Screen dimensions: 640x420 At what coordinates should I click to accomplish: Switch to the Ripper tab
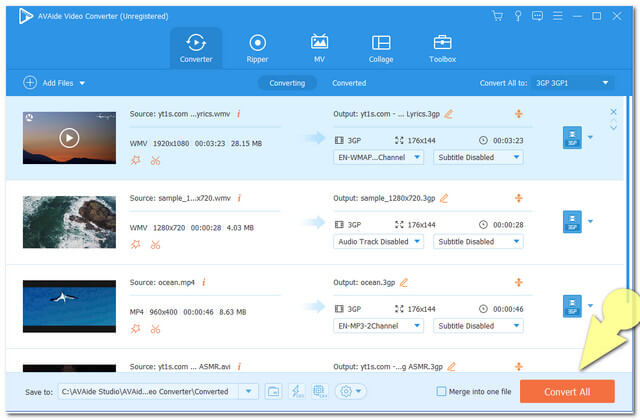[257, 48]
